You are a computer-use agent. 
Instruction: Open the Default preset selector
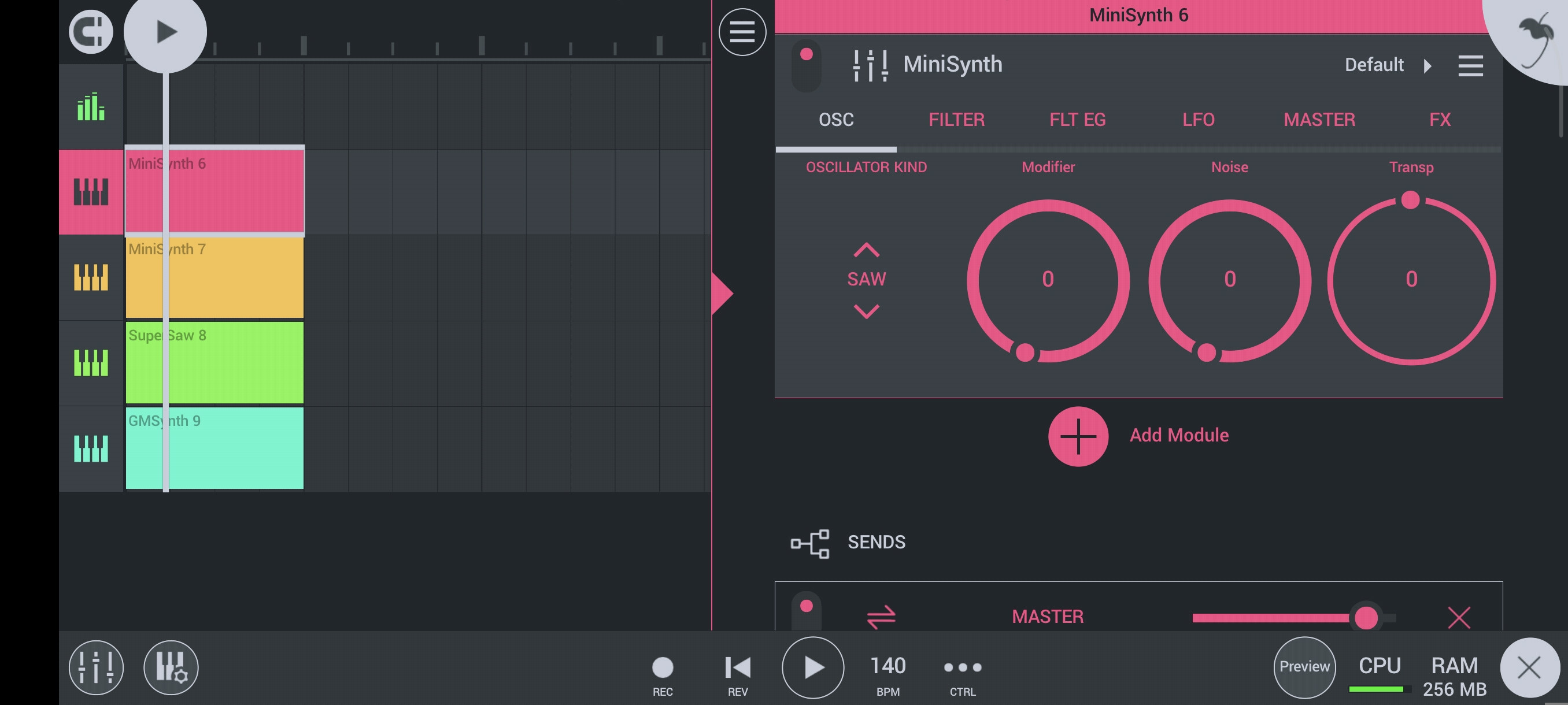pyautogui.click(x=1374, y=65)
